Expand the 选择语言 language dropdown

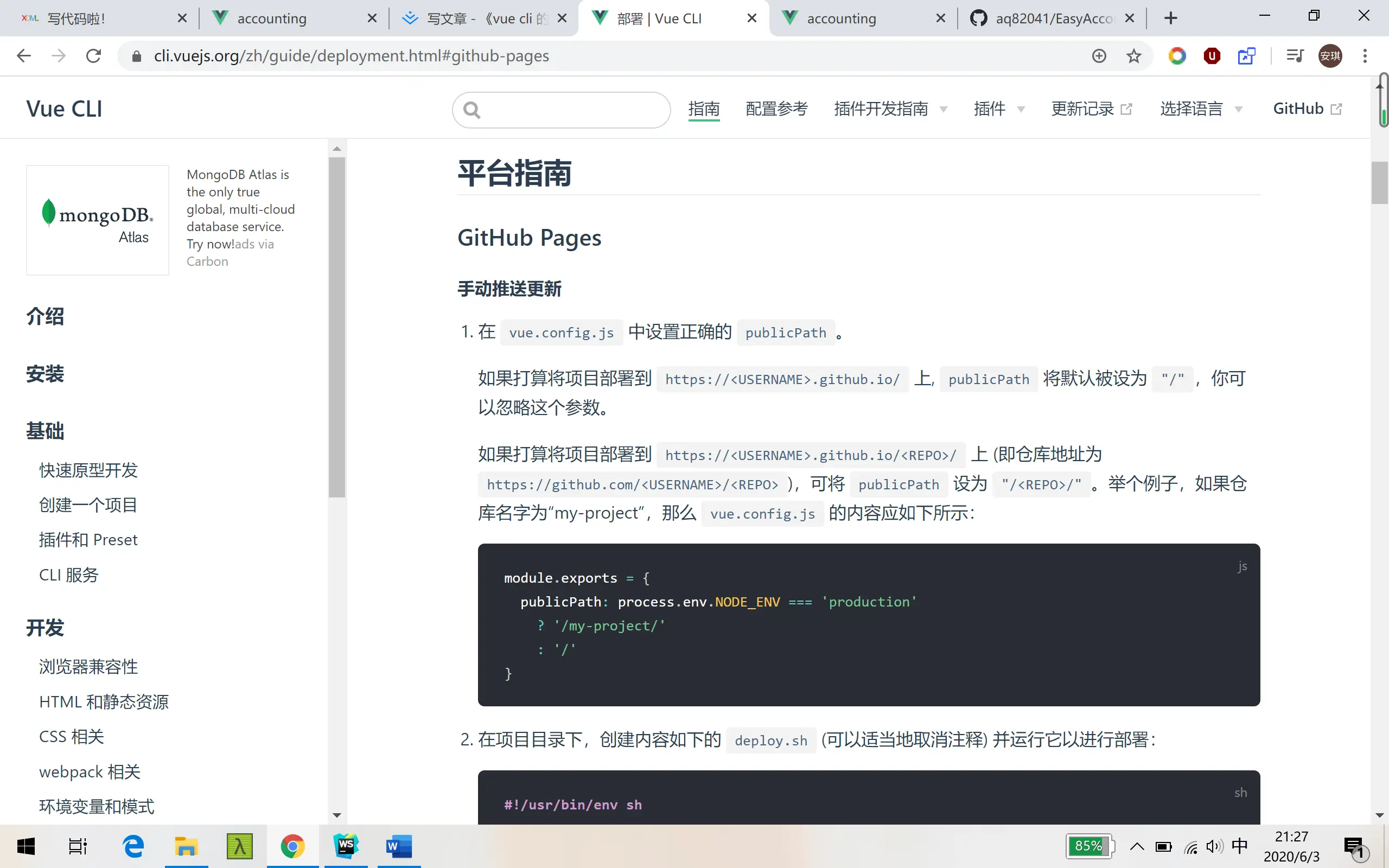(1201, 109)
